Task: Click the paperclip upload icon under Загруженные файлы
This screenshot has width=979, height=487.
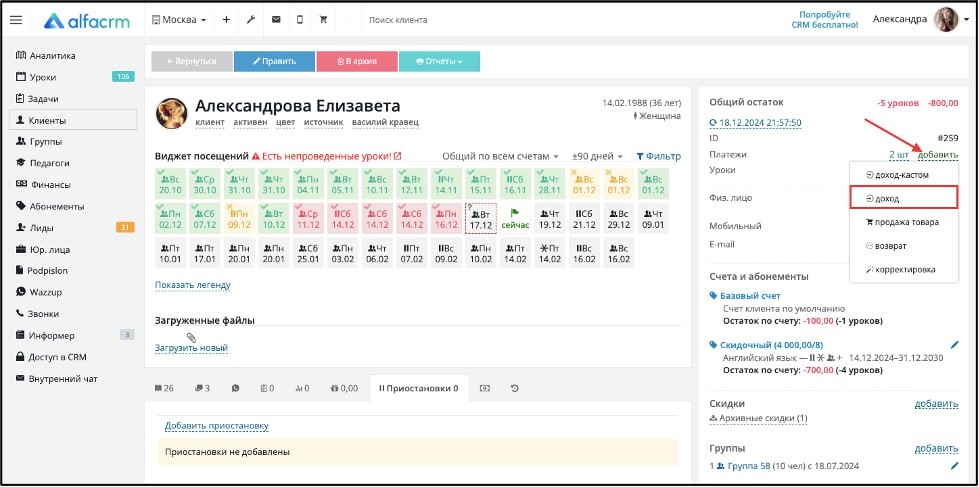Action: point(191,337)
